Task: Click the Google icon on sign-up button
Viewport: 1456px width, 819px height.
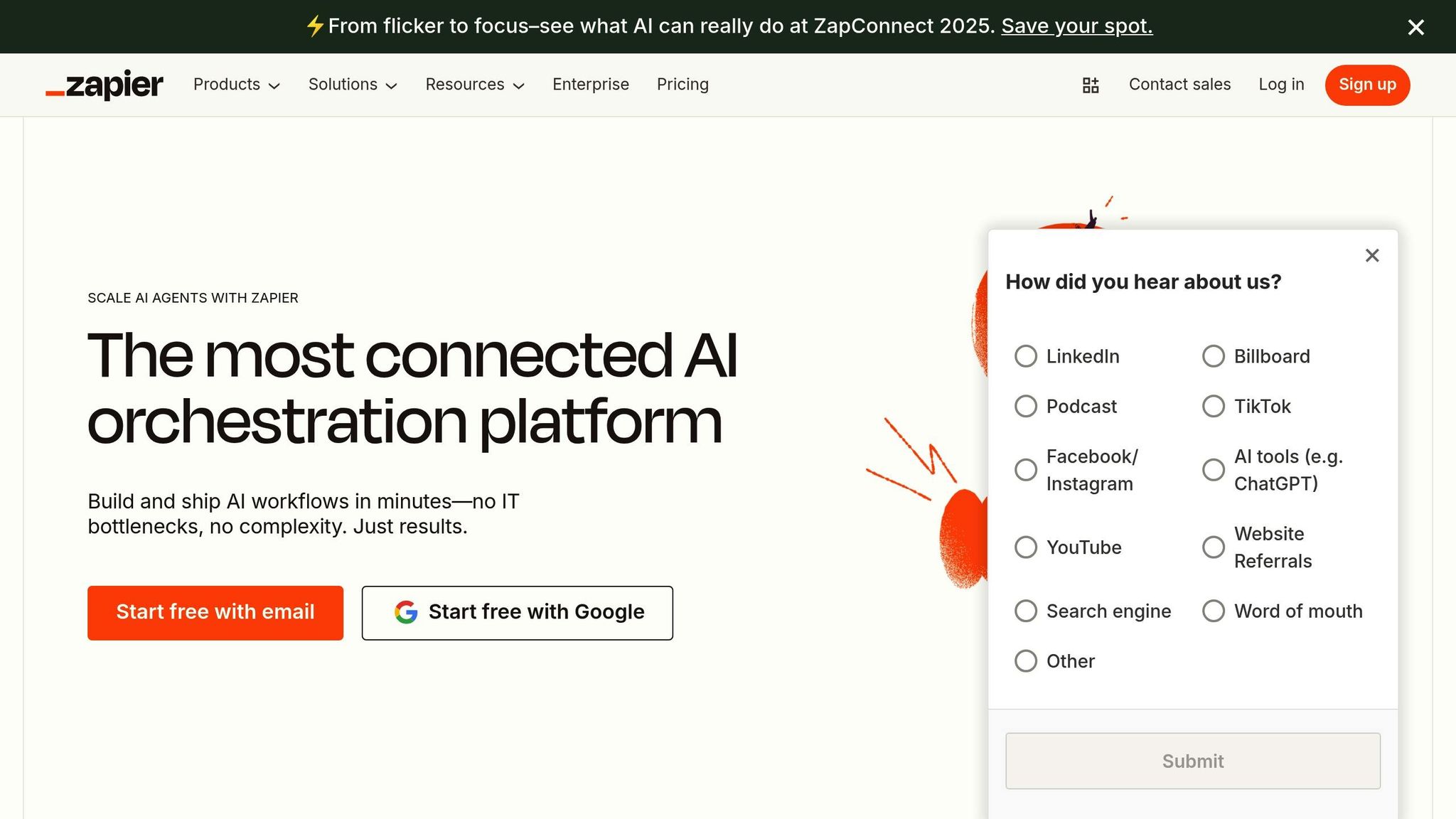Action: pos(405,612)
